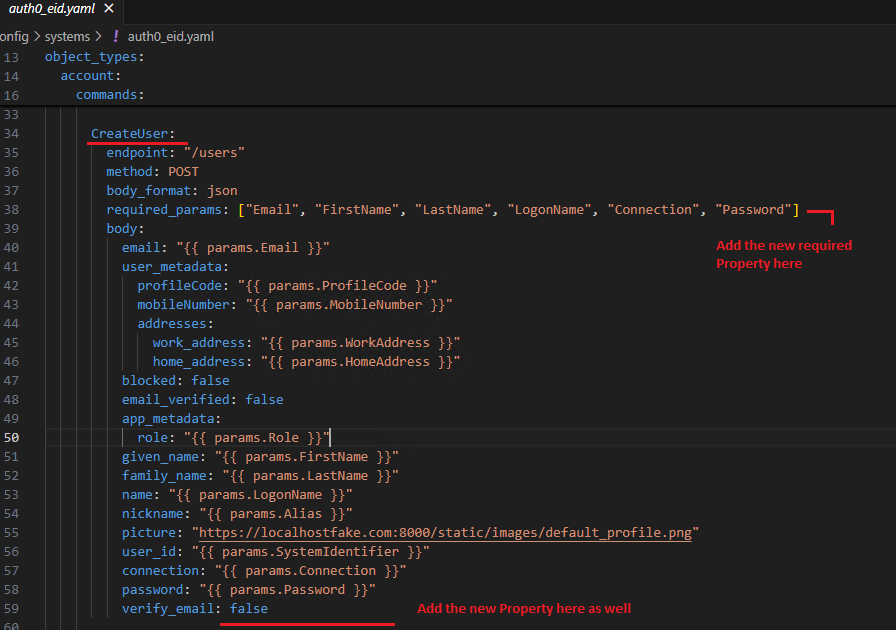
Task: Click the 'body:' key on line 39
Action: point(125,228)
